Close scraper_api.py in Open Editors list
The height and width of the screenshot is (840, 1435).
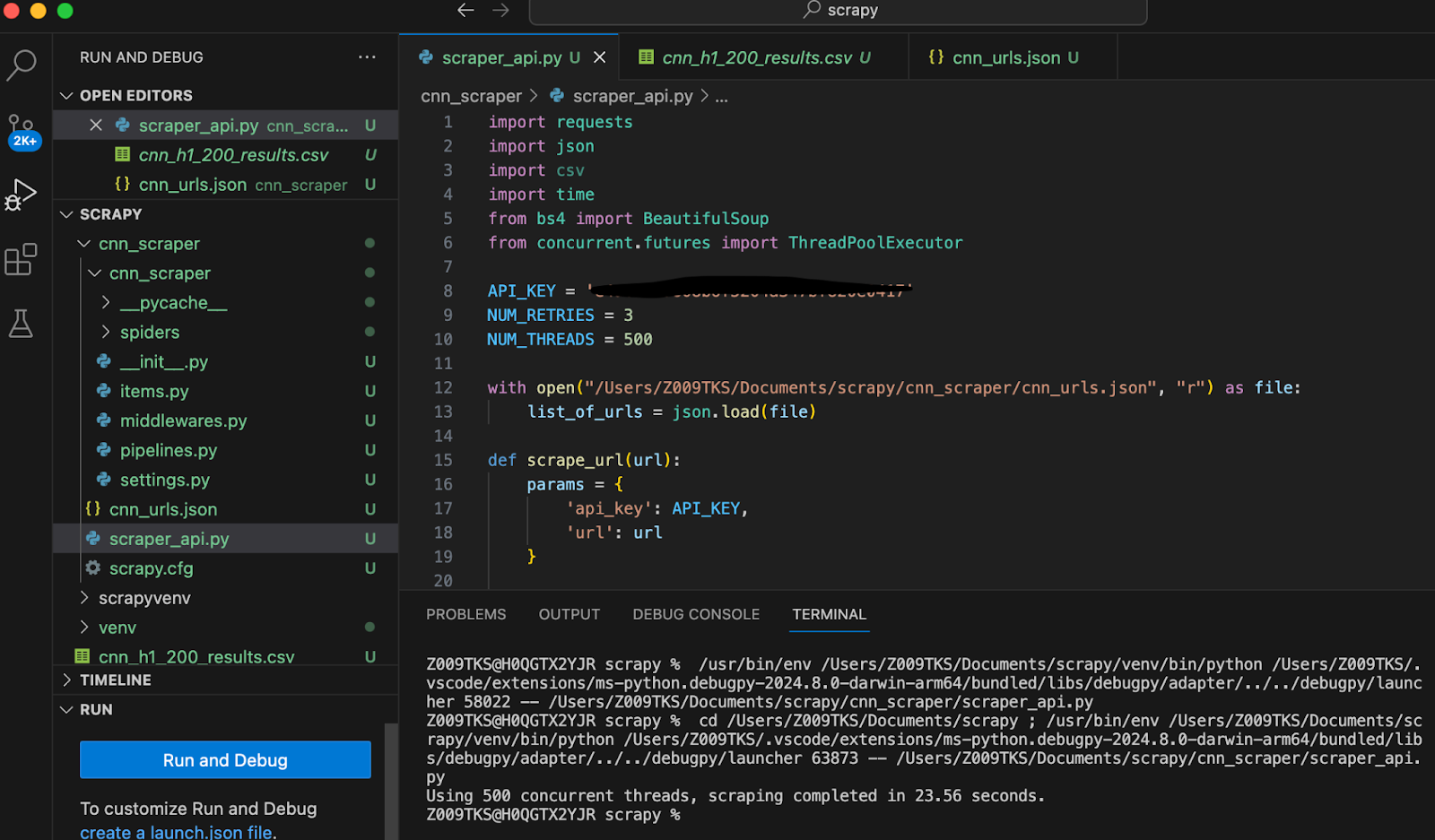tap(96, 126)
